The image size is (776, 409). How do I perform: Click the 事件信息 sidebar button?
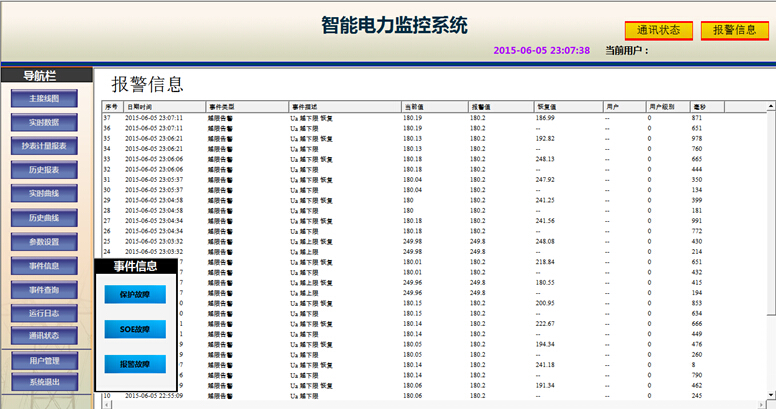point(44,266)
